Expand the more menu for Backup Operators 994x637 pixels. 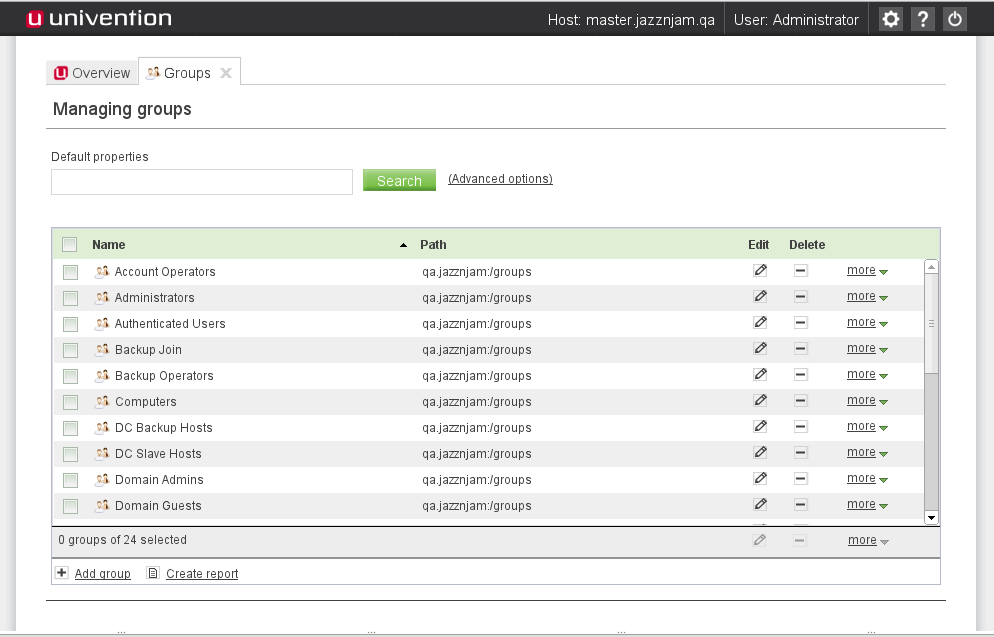pos(867,375)
